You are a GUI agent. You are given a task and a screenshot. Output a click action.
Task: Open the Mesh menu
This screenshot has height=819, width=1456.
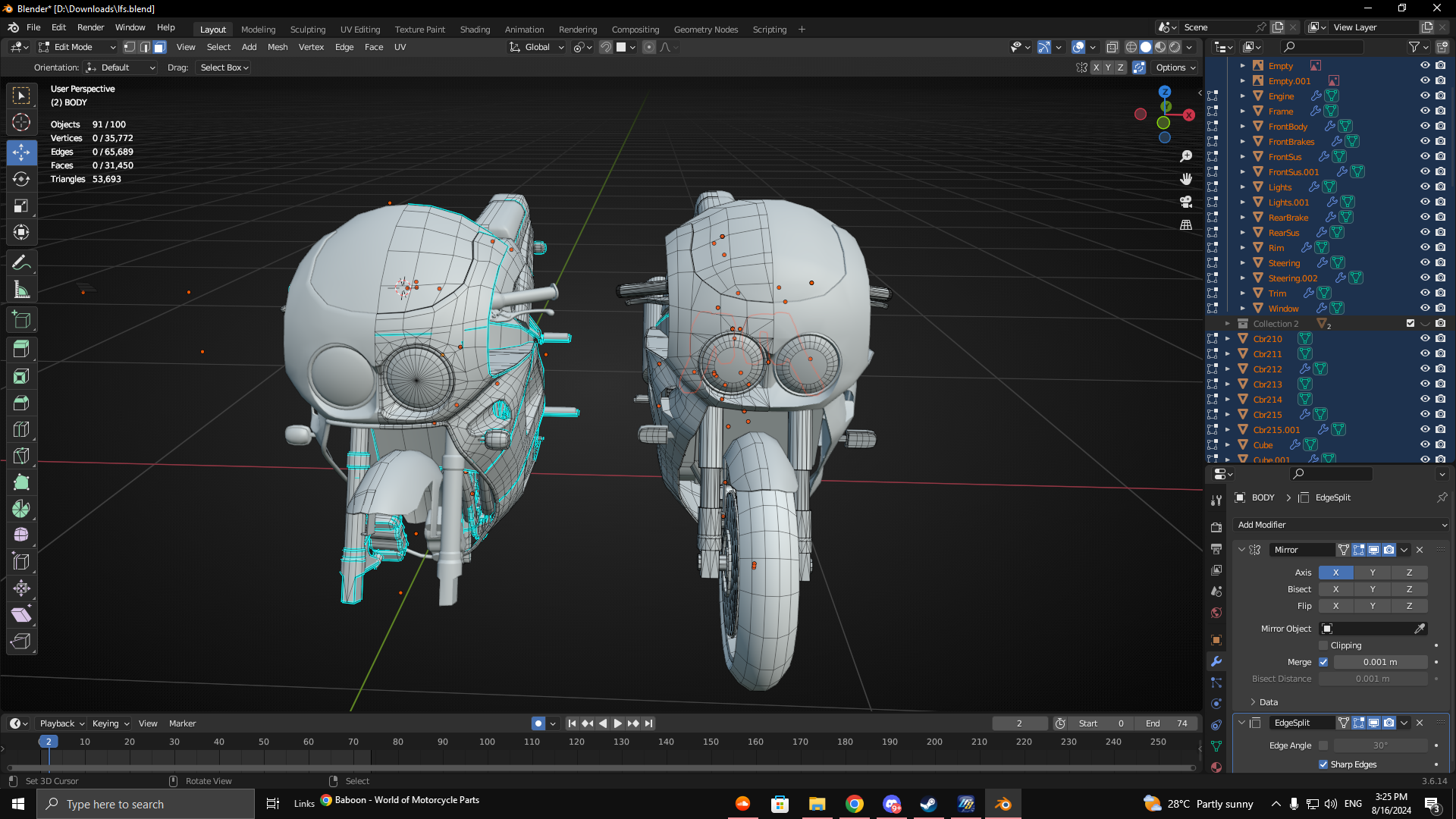pyautogui.click(x=278, y=47)
